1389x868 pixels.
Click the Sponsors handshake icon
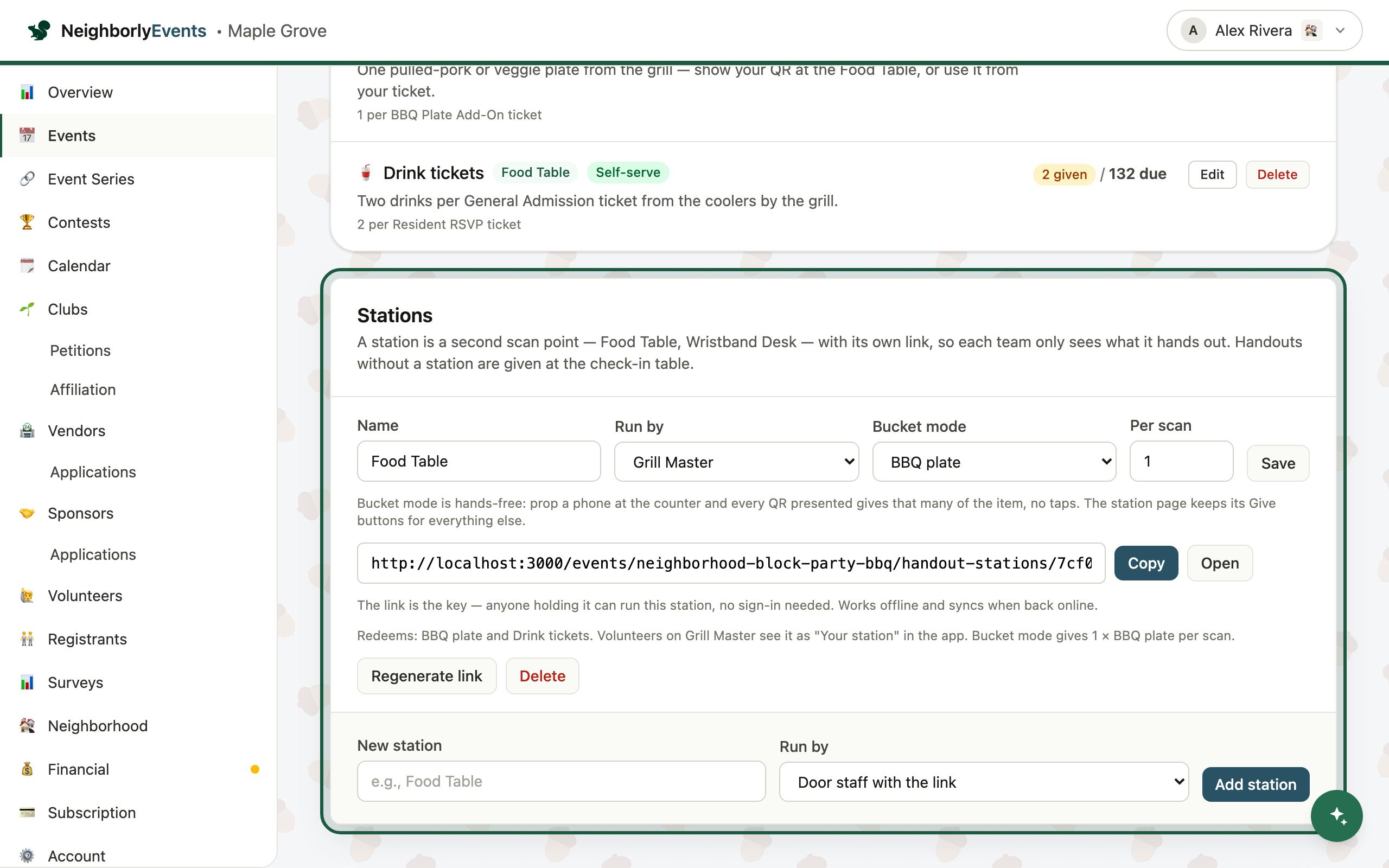pos(27,513)
